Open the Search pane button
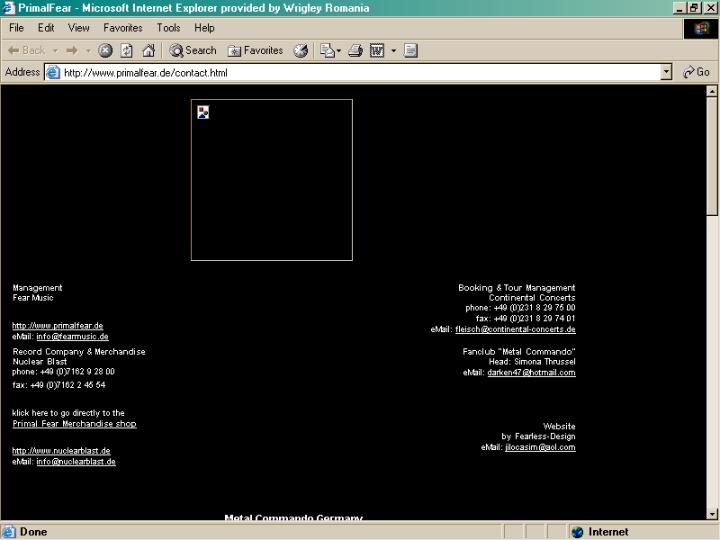720x540 pixels. coord(192,51)
